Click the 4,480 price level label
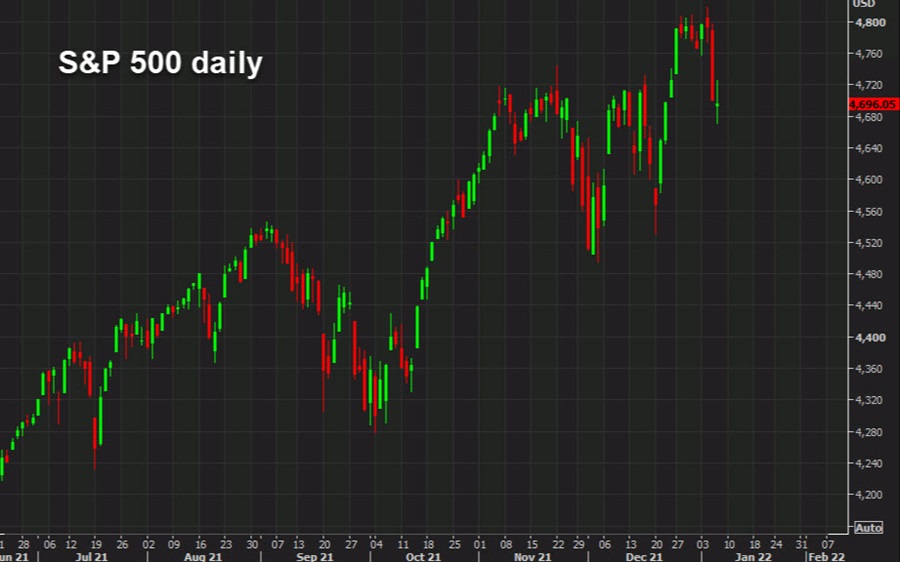The image size is (900, 562). pyautogui.click(x=870, y=274)
